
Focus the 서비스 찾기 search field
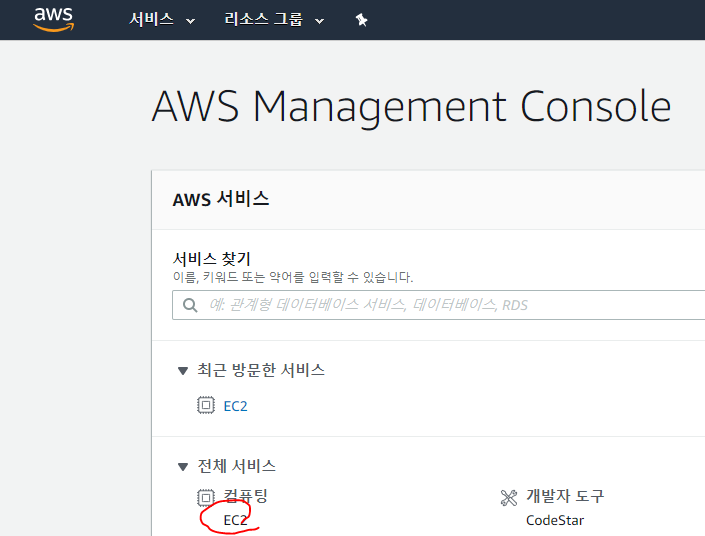click(x=438, y=305)
